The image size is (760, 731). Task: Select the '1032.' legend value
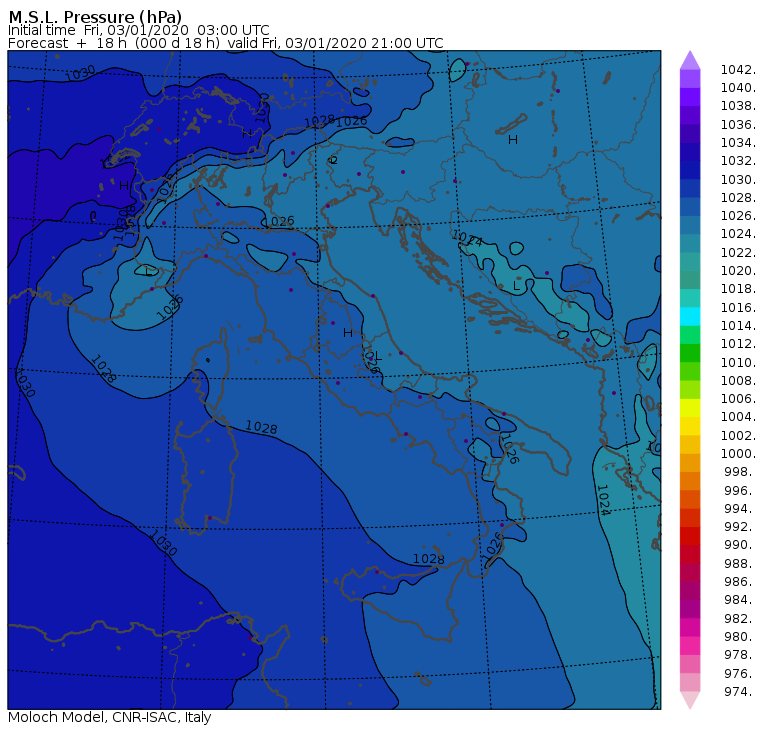tap(738, 161)
